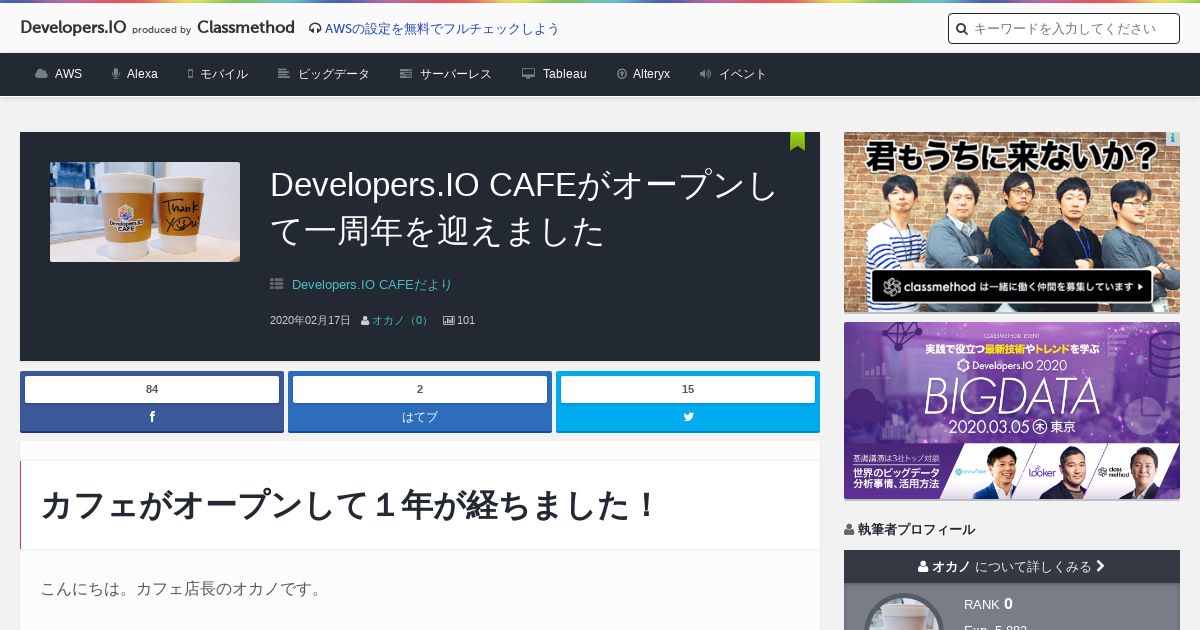Click the monitor icon next to Tableau
This screenshot has width=1200, height=630.
(x=528, y=74)
